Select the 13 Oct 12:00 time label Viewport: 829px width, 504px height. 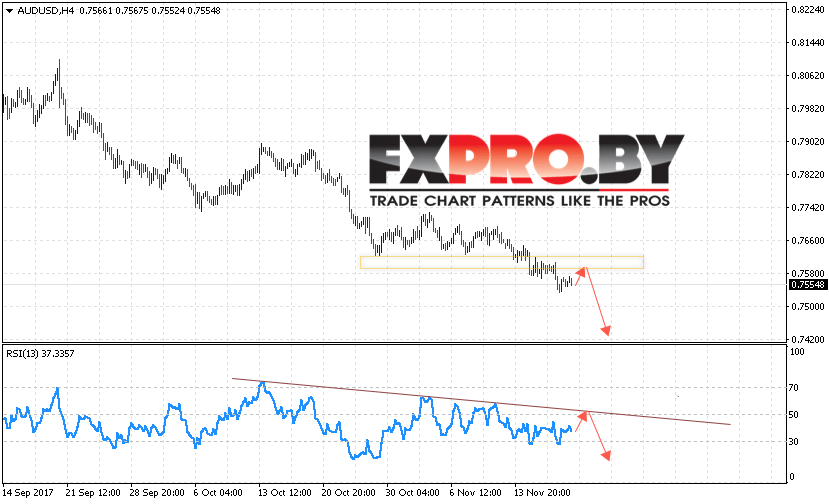[285, 492]
